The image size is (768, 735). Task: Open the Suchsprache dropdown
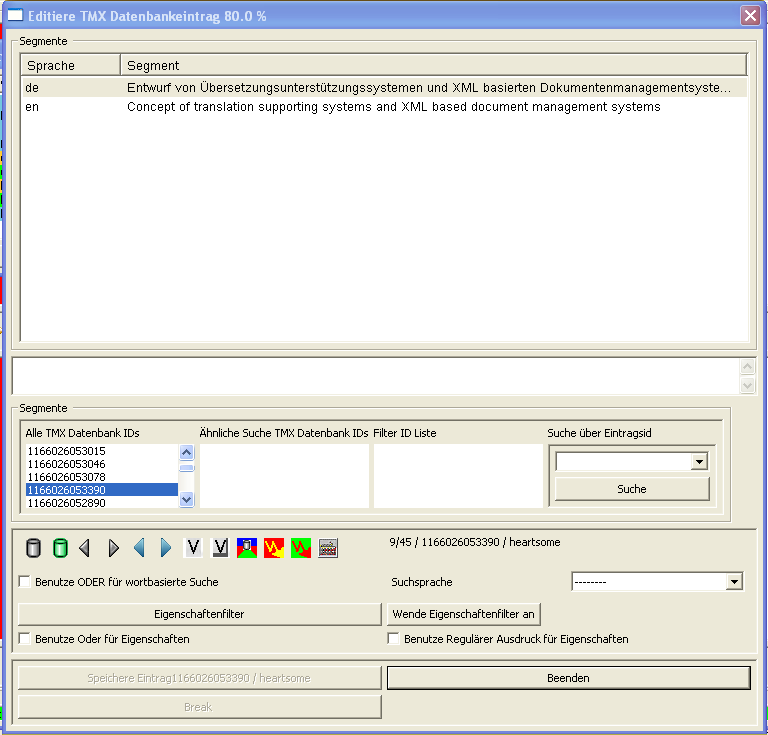735,582
